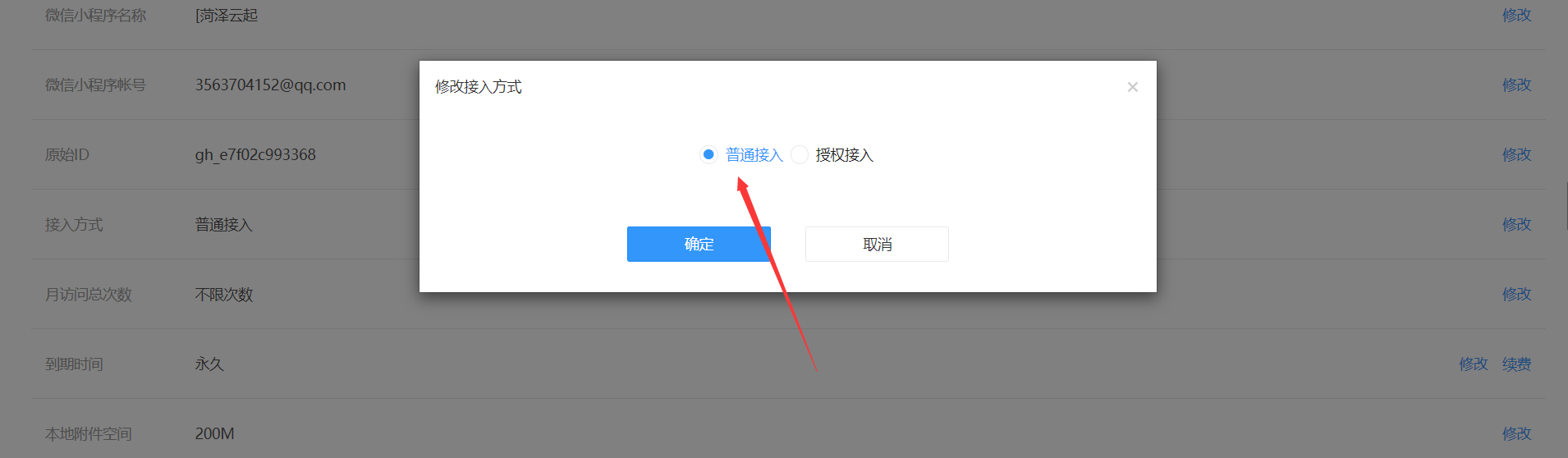Viewport: 1568px width, 458px height.
Task: Select the 普通接入 radio button
Action: tap(708, 154)
